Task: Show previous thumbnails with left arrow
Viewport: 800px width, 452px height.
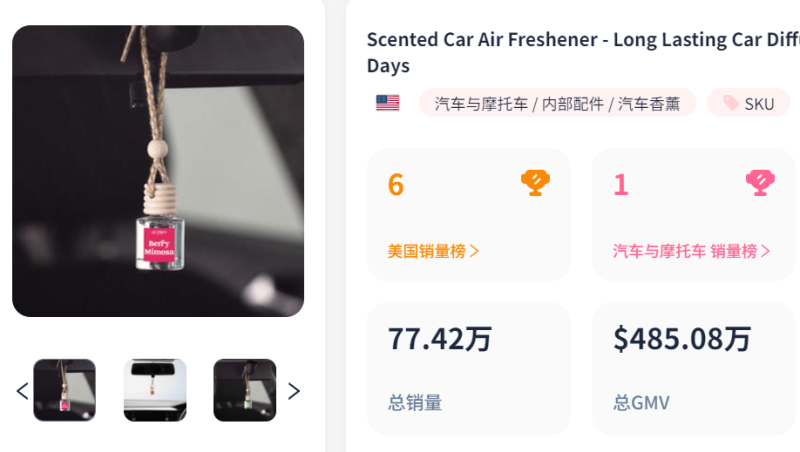Action: (22, 390)
